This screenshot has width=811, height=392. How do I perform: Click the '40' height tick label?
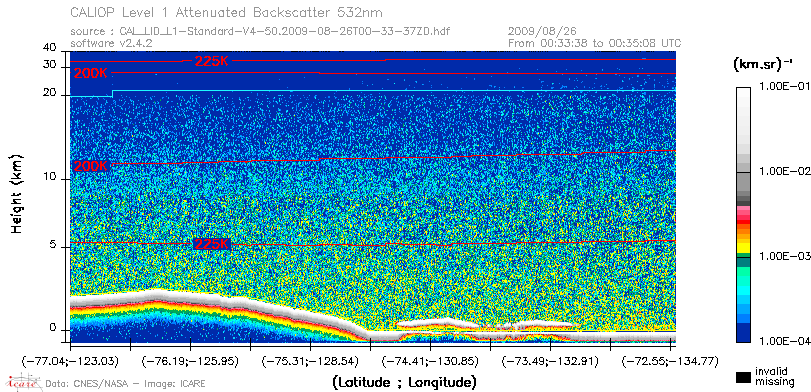[50, 48]
